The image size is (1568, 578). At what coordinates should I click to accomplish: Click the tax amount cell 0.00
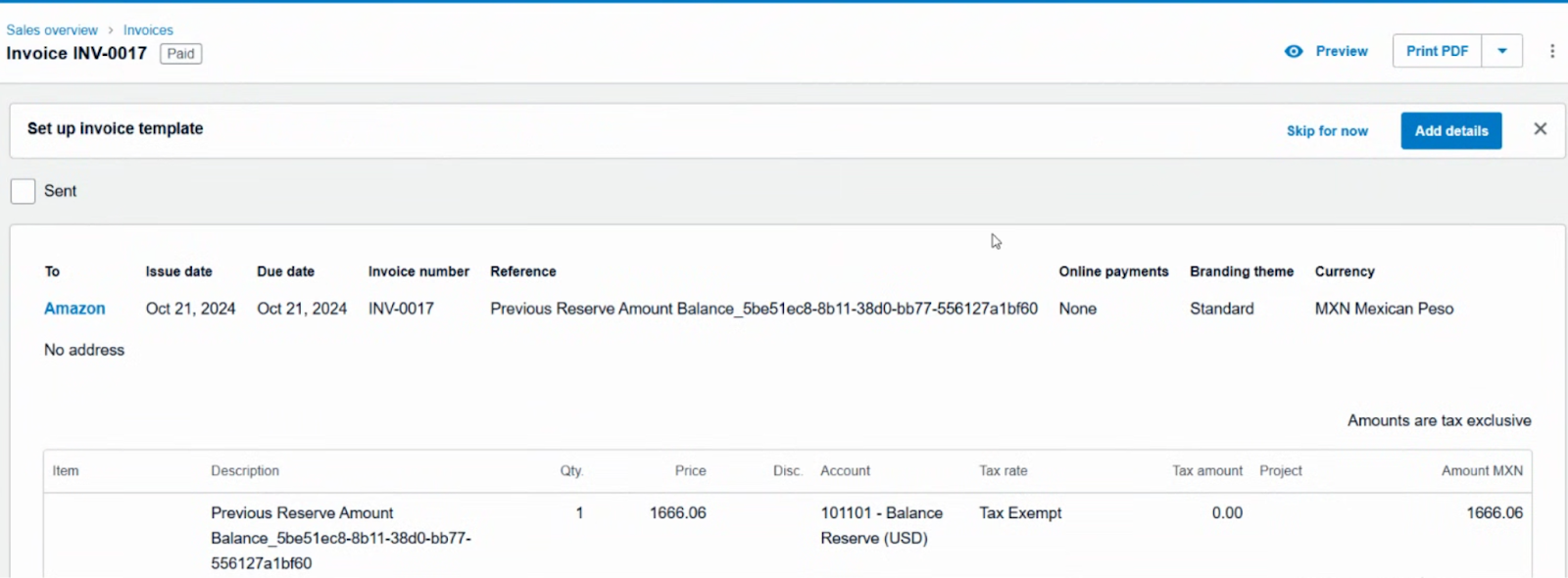[x=1227, y=513]
